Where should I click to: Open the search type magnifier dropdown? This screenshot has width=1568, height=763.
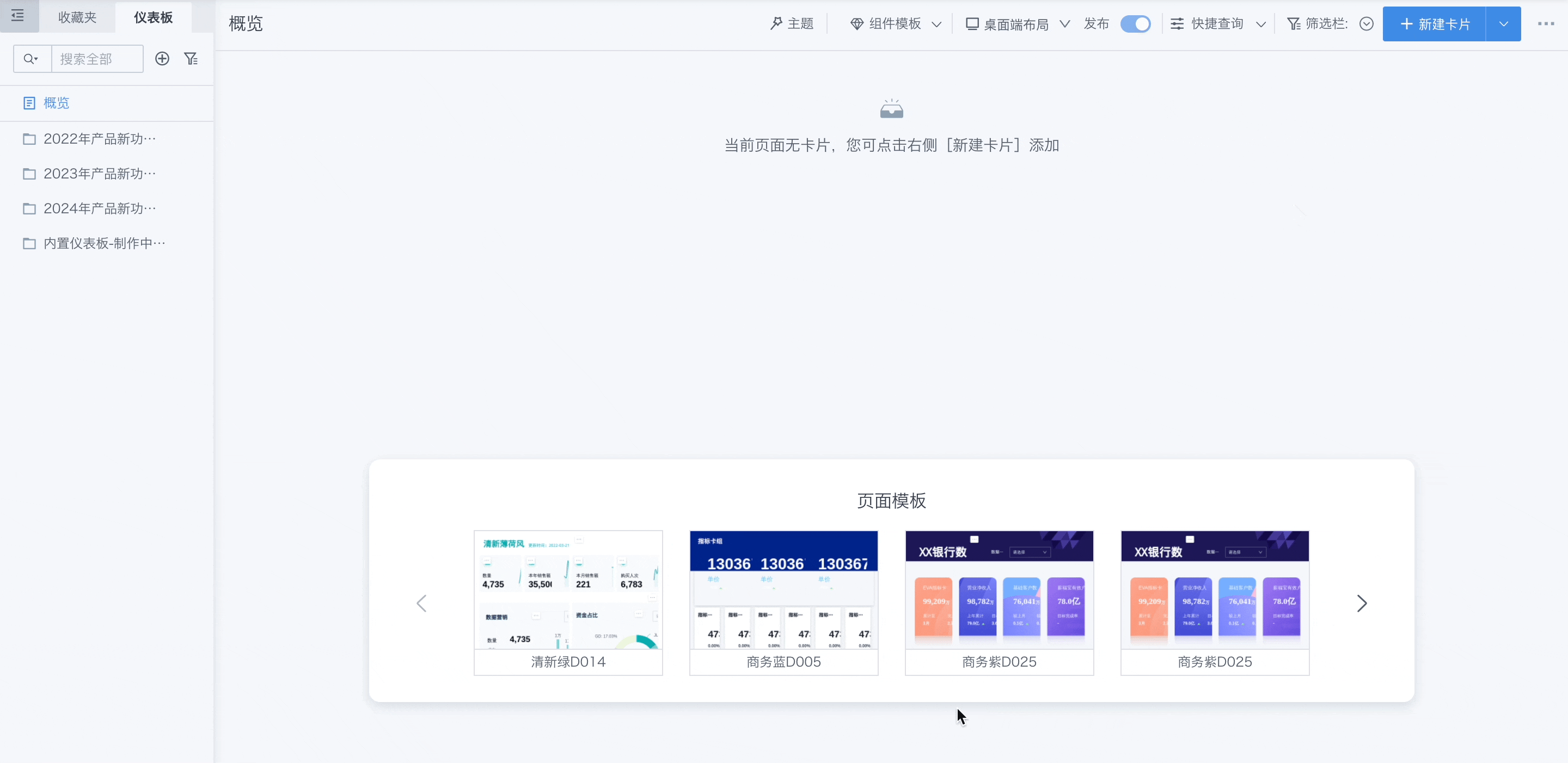click(31, 59)
